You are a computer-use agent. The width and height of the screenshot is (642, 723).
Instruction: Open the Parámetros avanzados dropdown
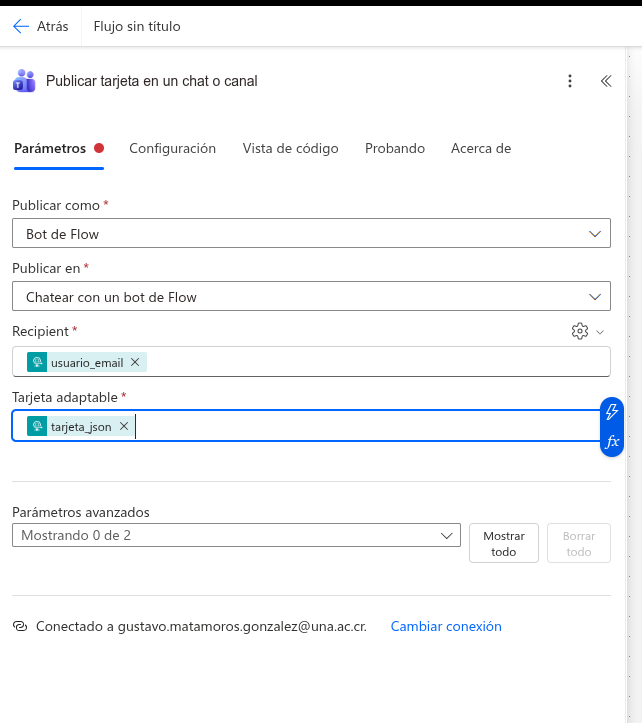point(236,535)
